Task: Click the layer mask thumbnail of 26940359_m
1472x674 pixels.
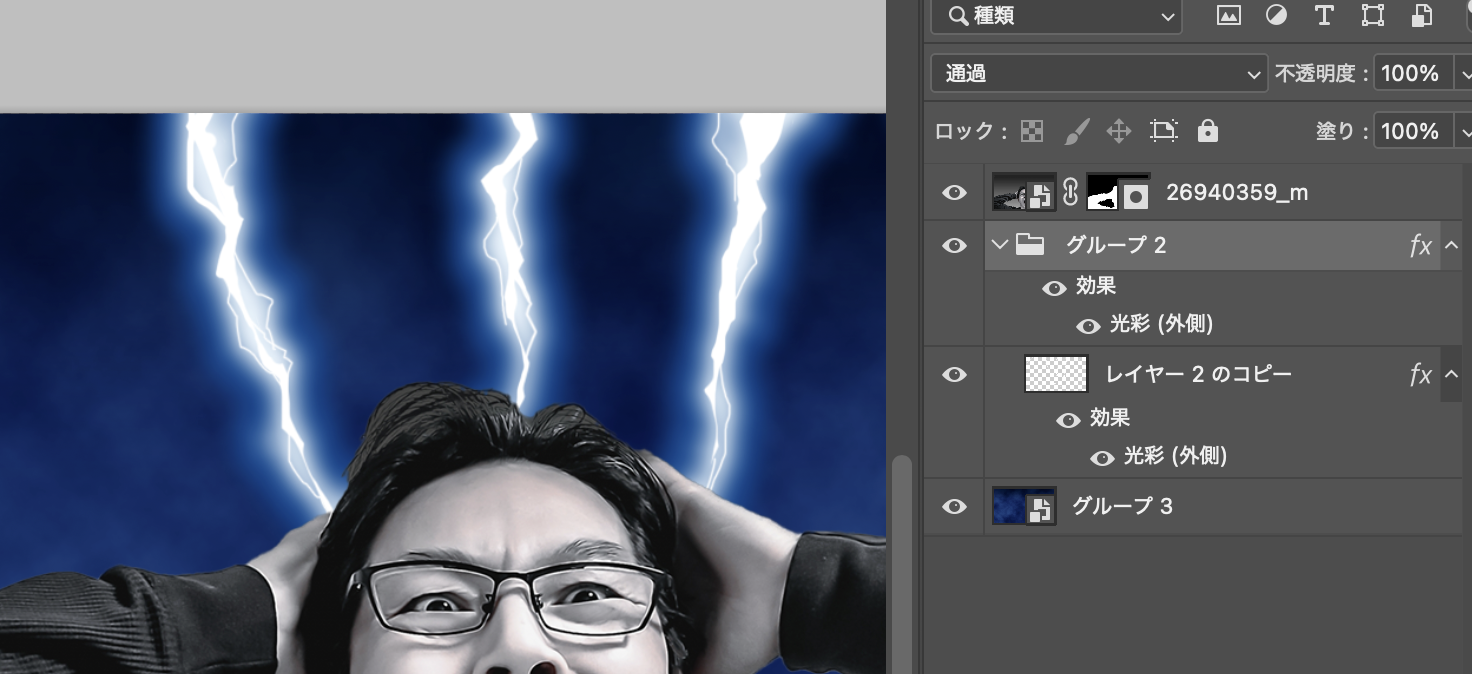Action: click(1117, 192)
